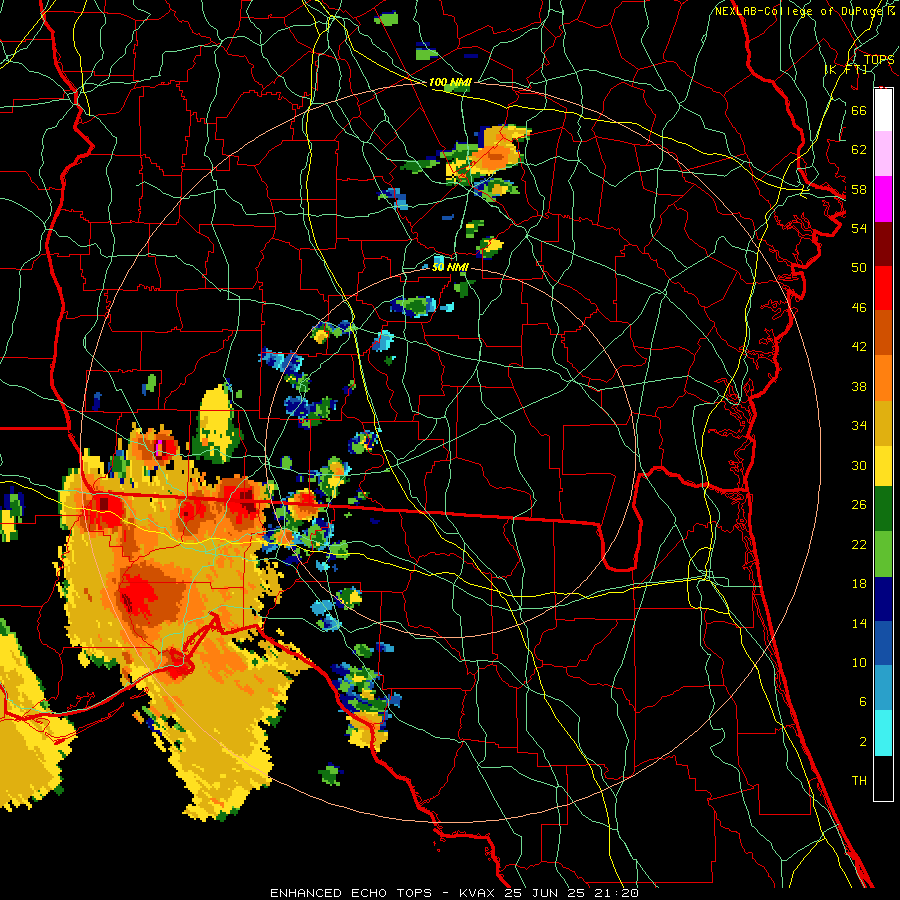The height and width of the screenshot is (900, 900).
Task: Click the light pink legend swatch
Action: click(883, 153)
